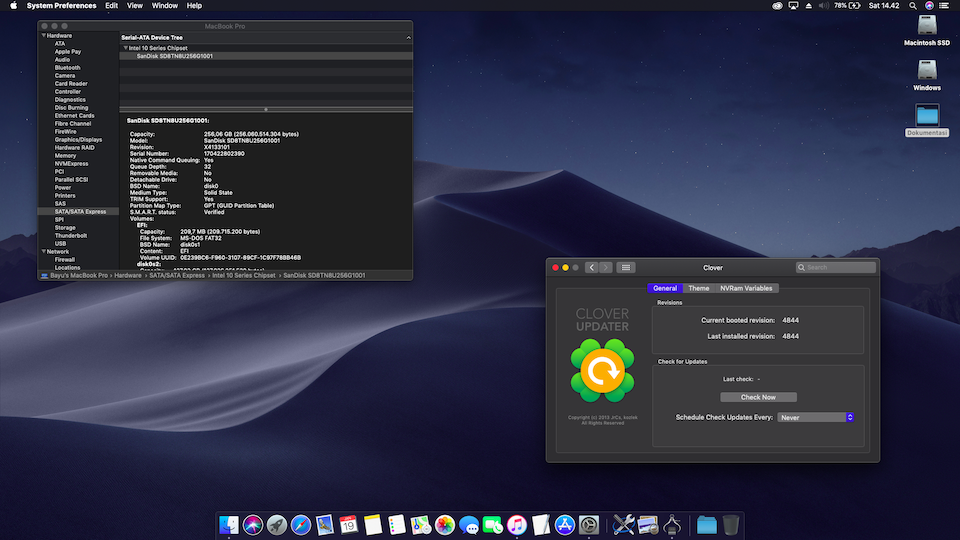Open Notes app in dock
960x540 pixels.
[x=373, y=525]
